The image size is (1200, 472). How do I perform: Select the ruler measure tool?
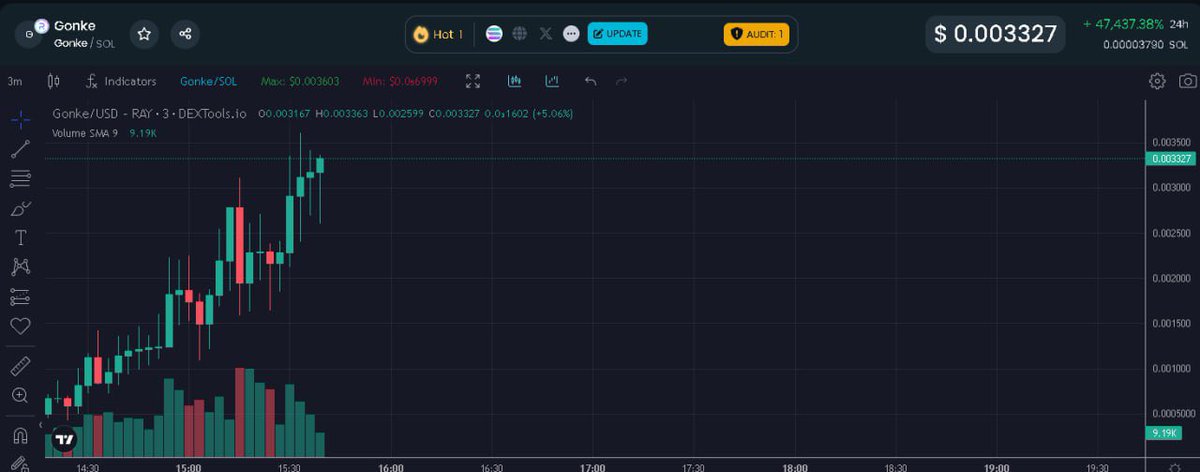point(20,366)
